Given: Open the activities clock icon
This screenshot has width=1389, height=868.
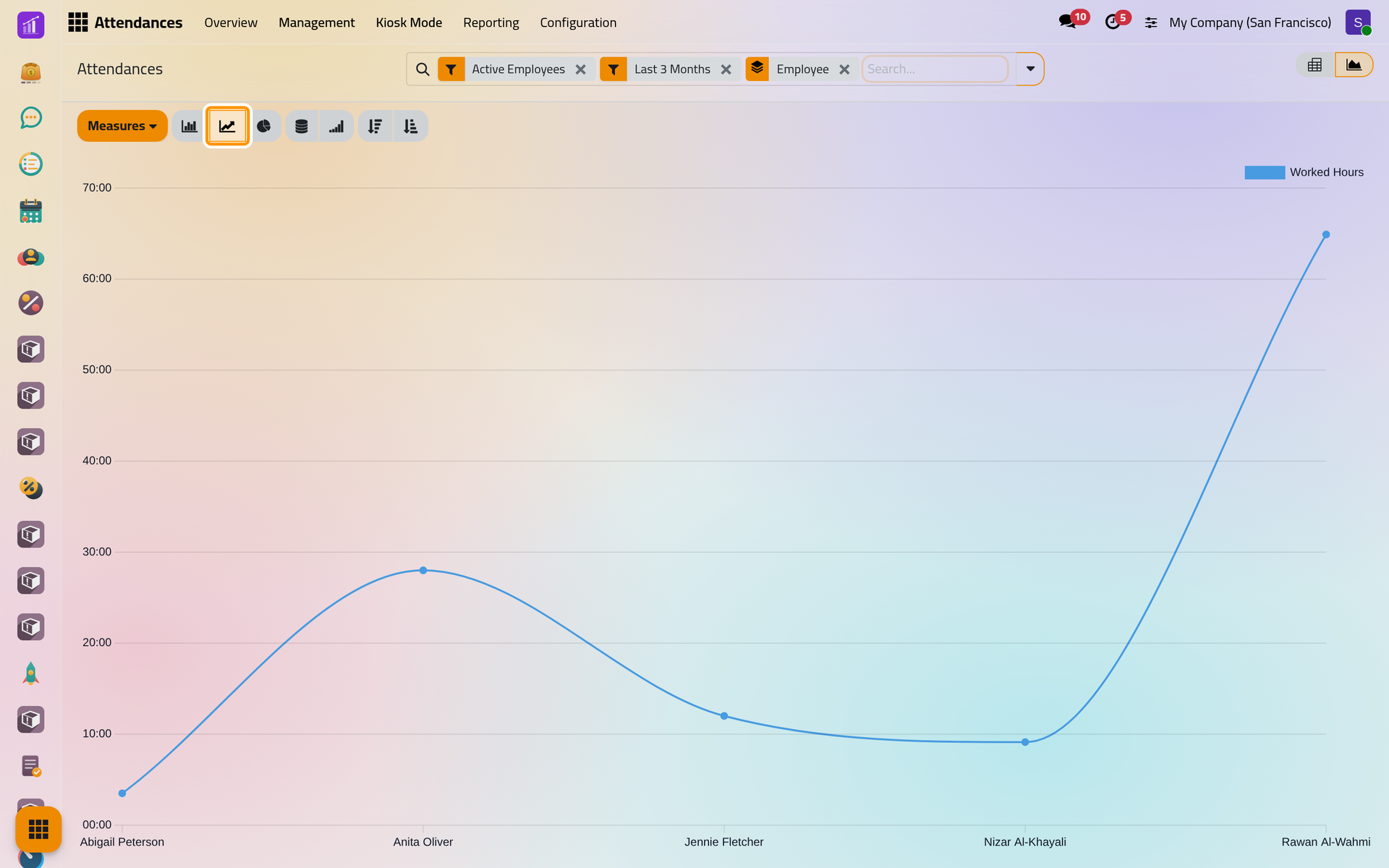Looking at the screenshot, I should click(1113, 22).
